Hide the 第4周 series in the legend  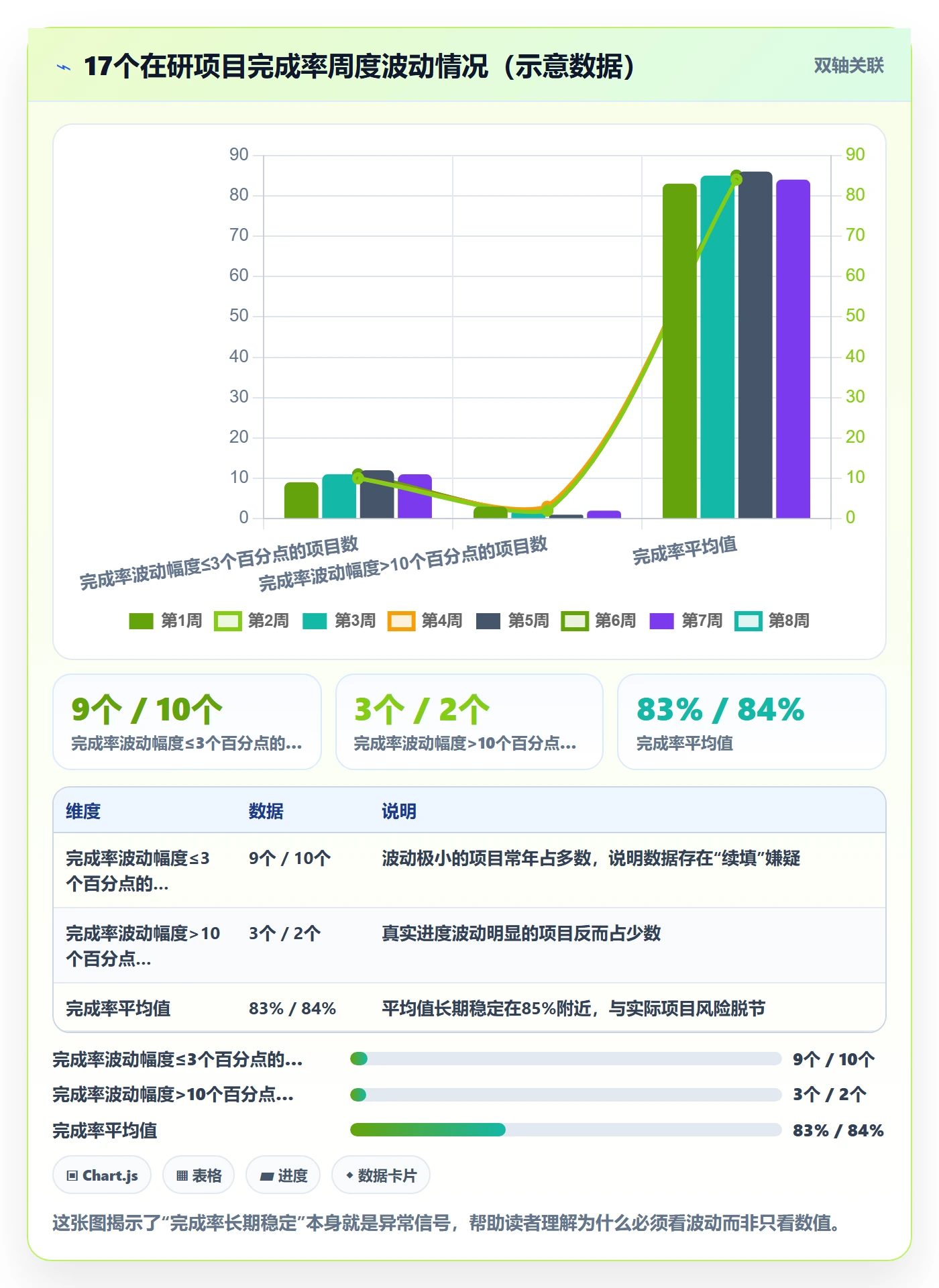coord(425,621)
